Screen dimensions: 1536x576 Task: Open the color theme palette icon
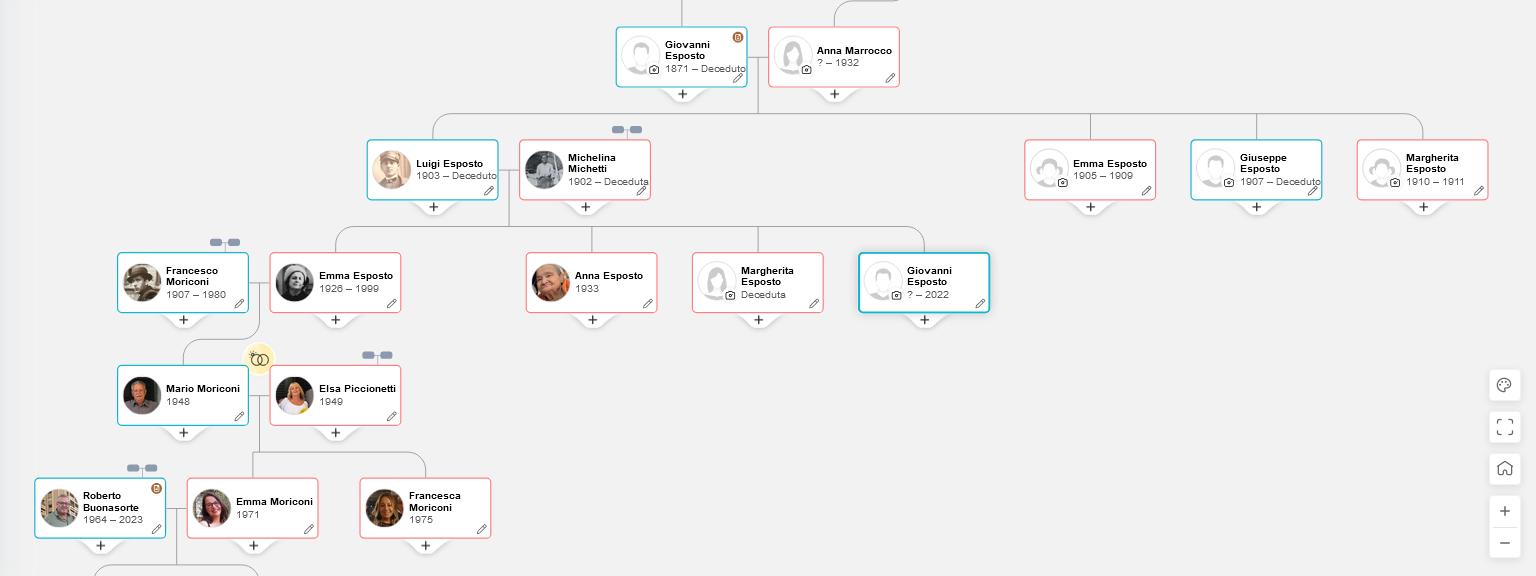tap(1503, 386)
